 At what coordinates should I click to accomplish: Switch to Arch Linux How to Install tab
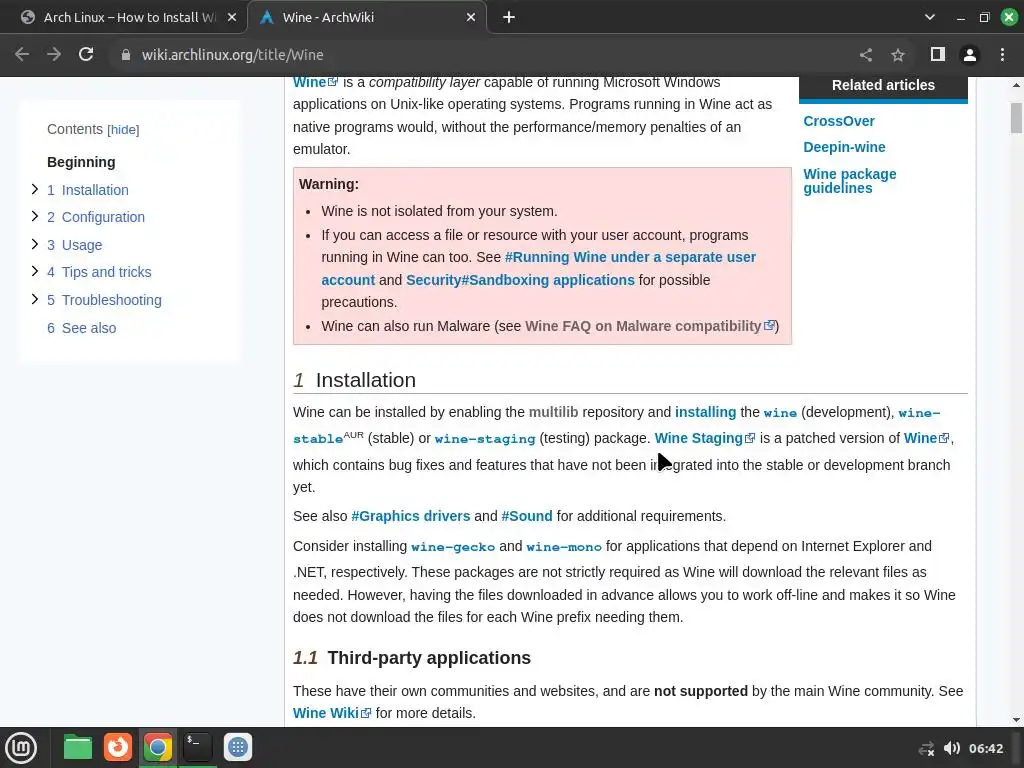[x=124, y=18]
